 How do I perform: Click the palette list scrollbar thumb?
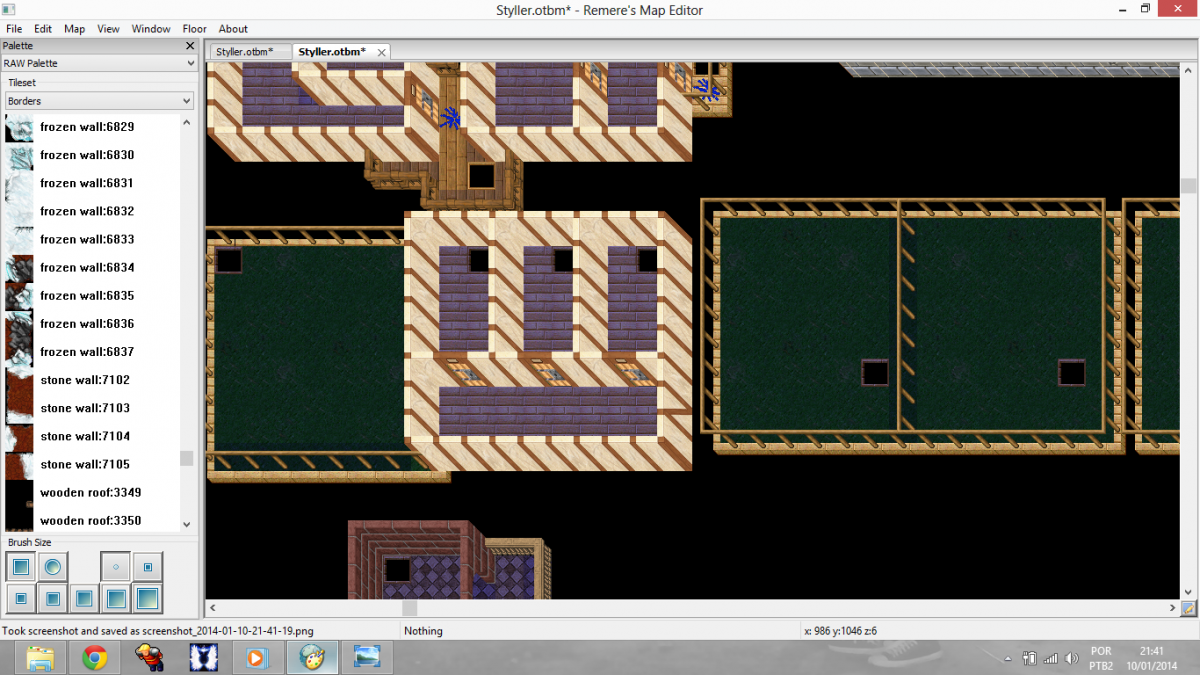click(186, 458)
